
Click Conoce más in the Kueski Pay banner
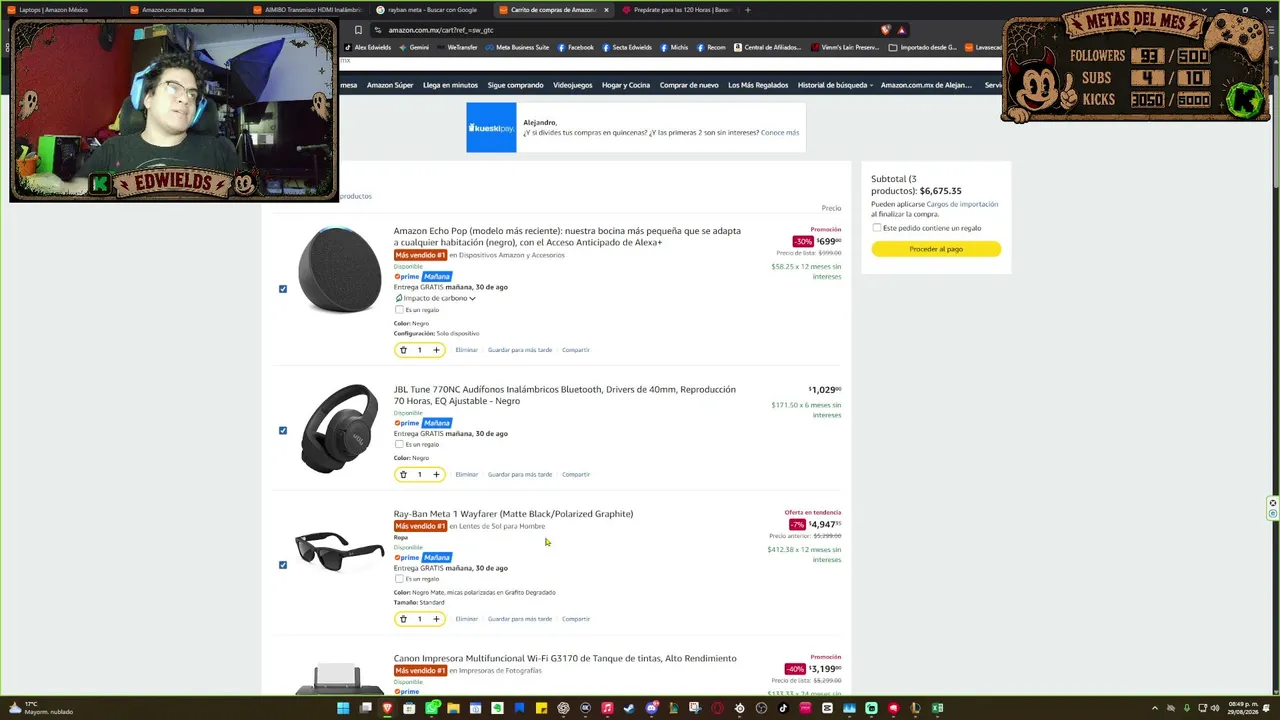[780, 132]
